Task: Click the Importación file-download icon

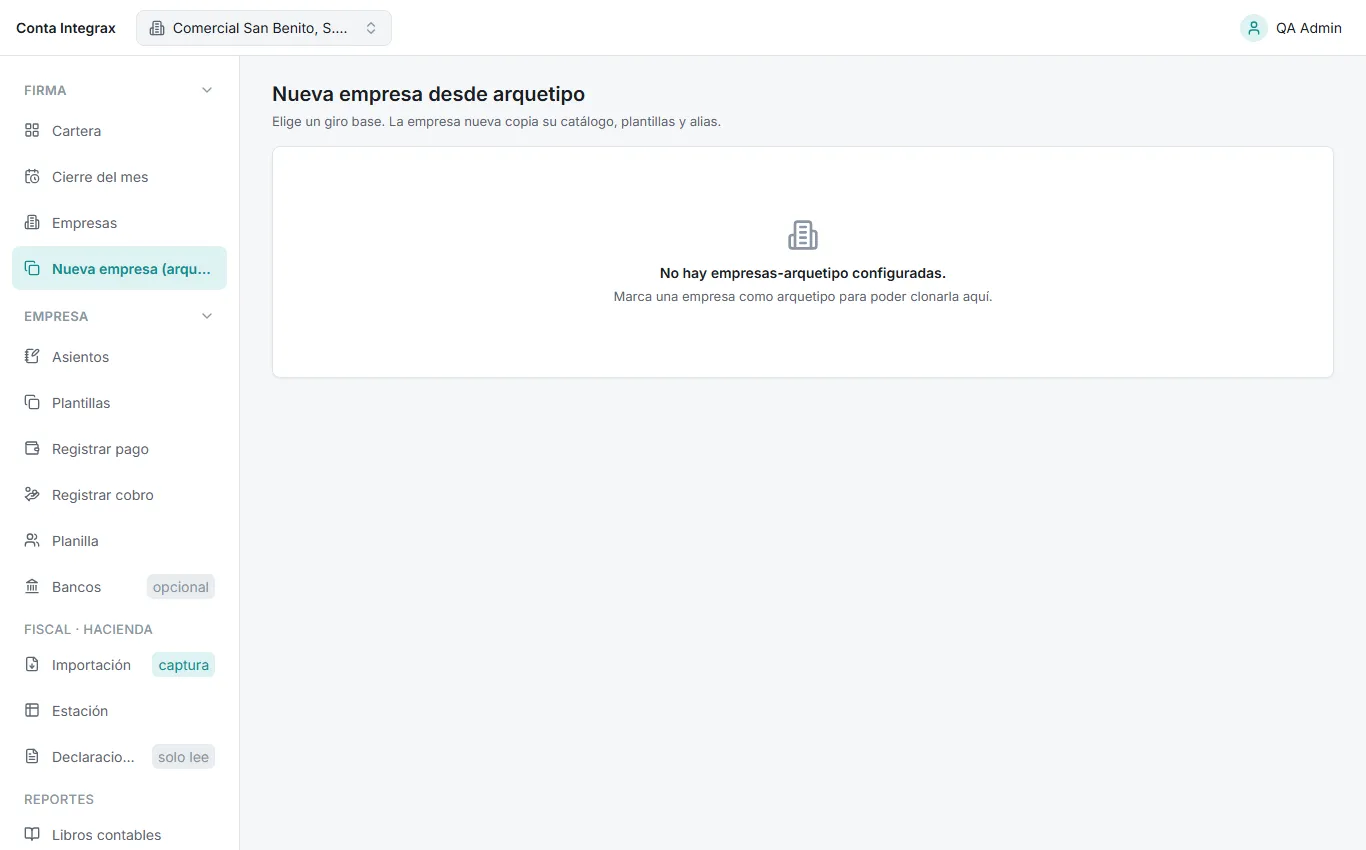Action: [32, 665]
